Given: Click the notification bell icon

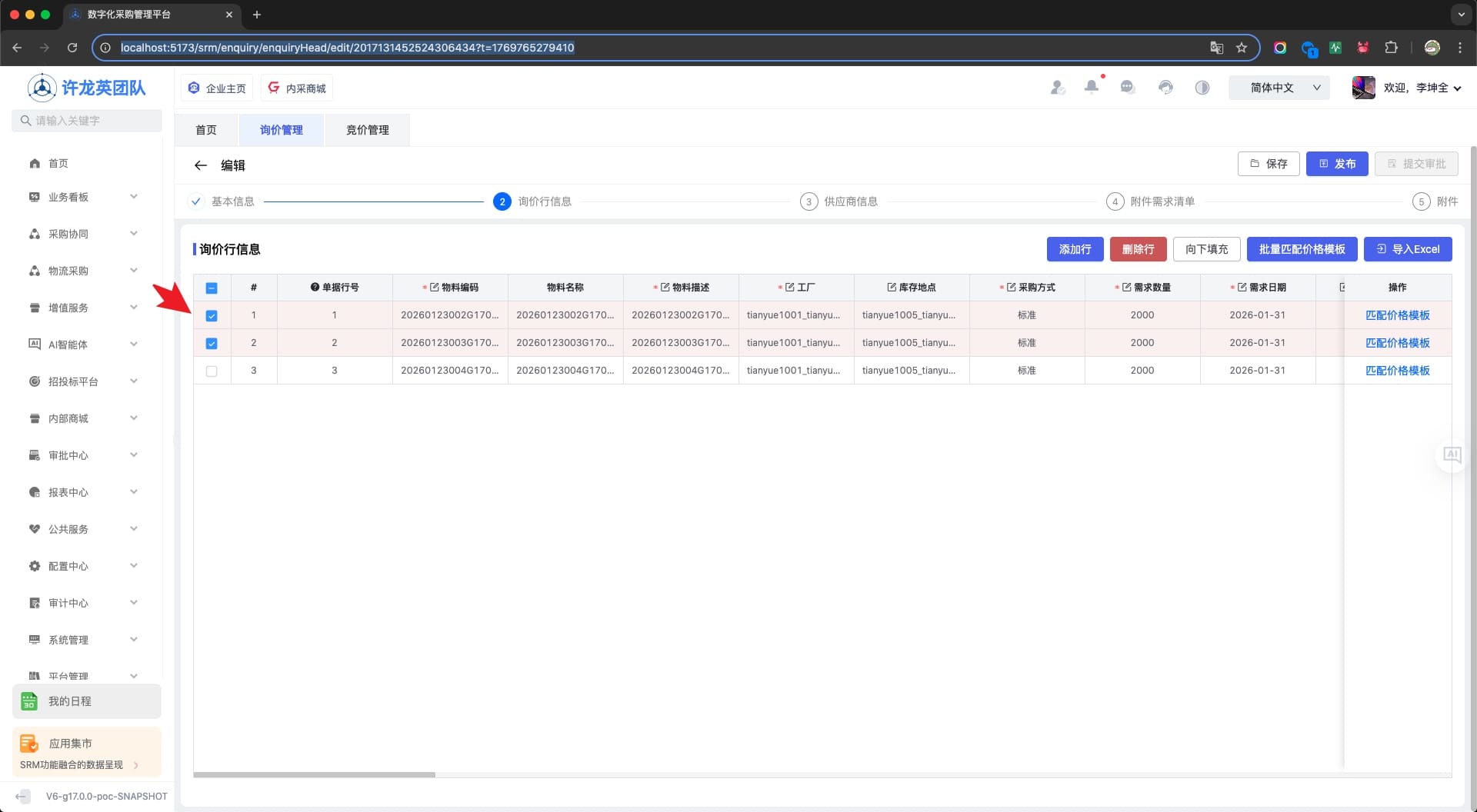Looking at the screenshot, I should click(1091, 87).
